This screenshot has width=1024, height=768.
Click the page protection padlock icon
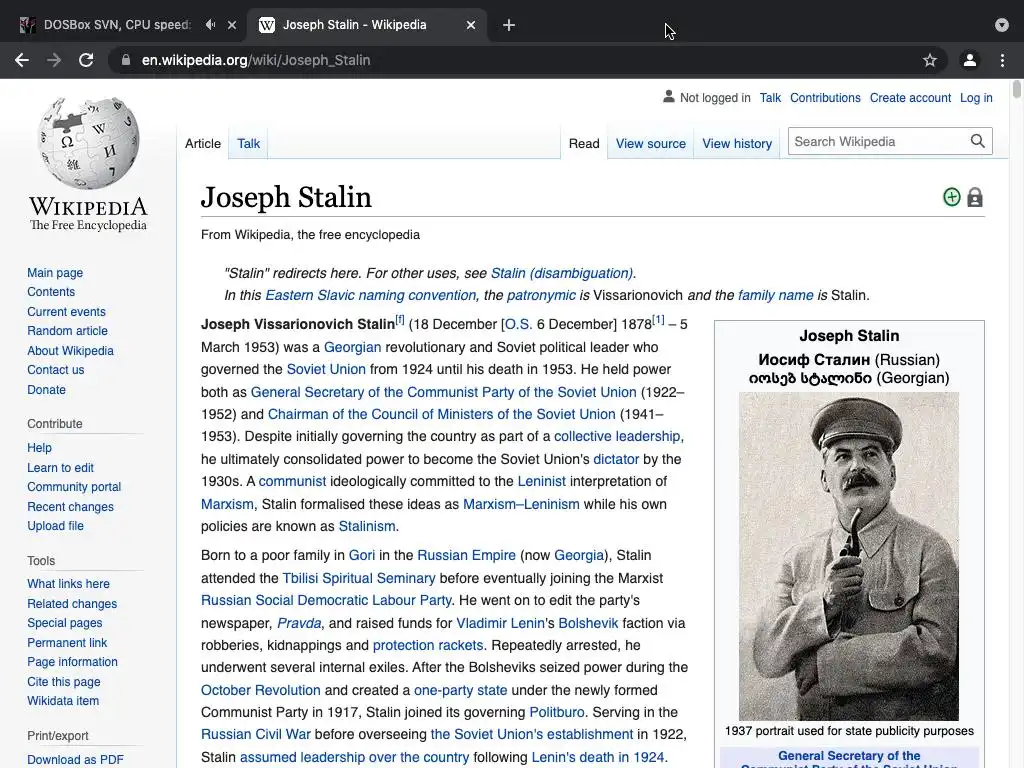[975, 197]
